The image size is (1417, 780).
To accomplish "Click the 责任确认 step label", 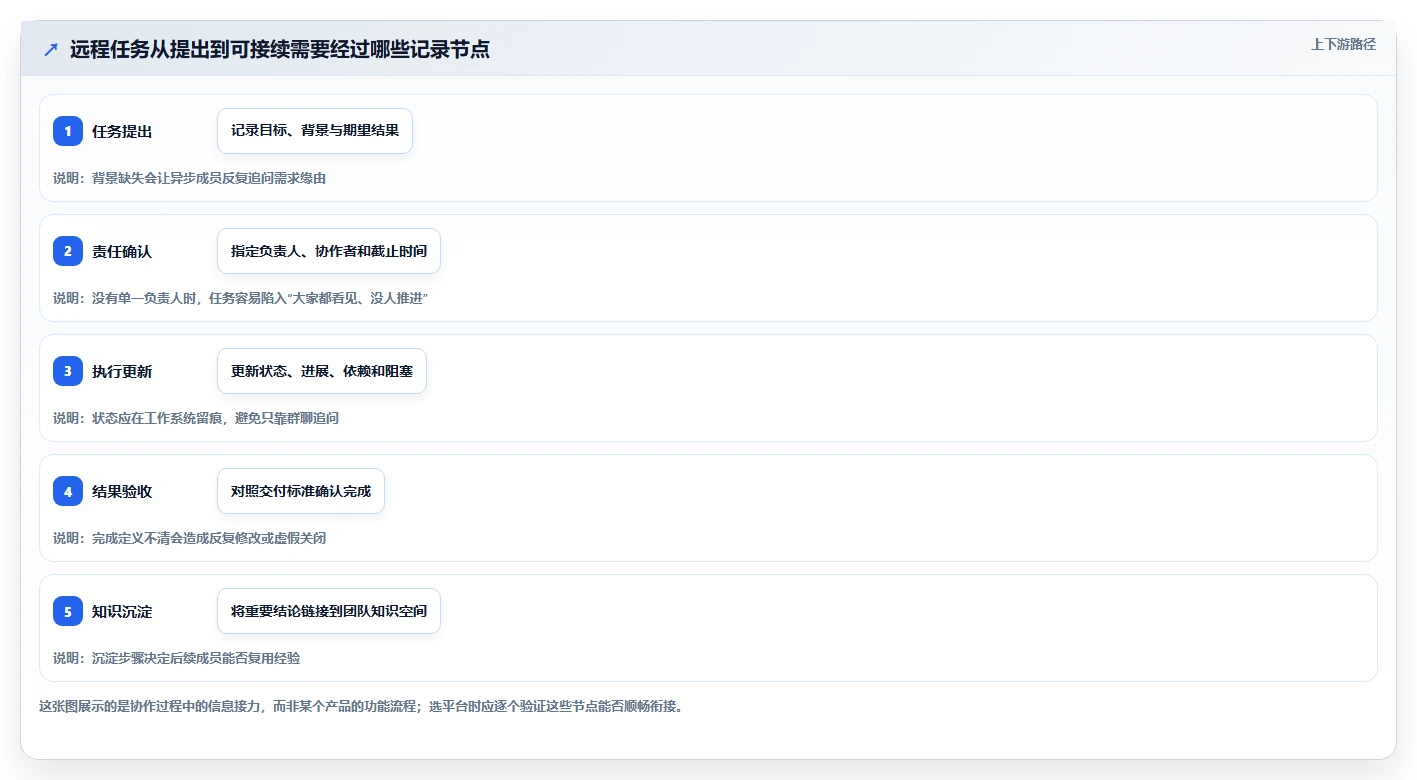I will (x=122, y=251).
